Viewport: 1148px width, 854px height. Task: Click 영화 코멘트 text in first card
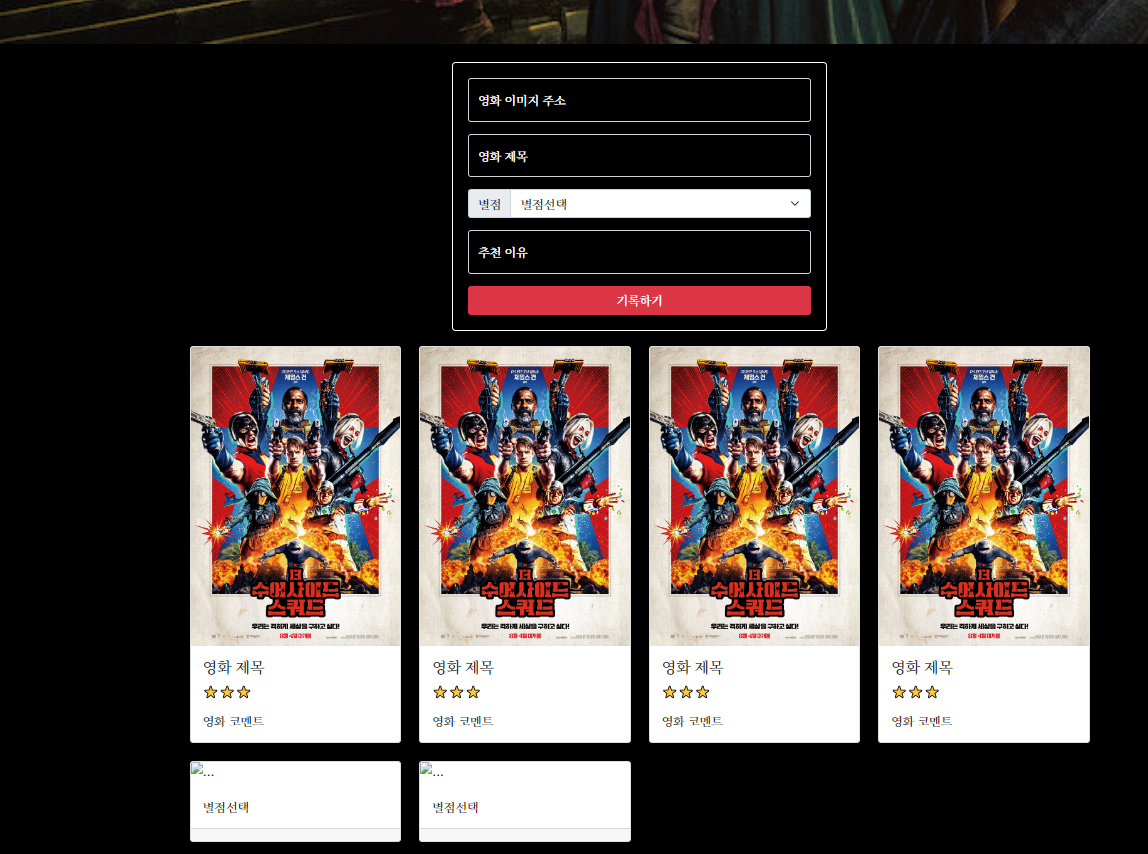point(234,721)
